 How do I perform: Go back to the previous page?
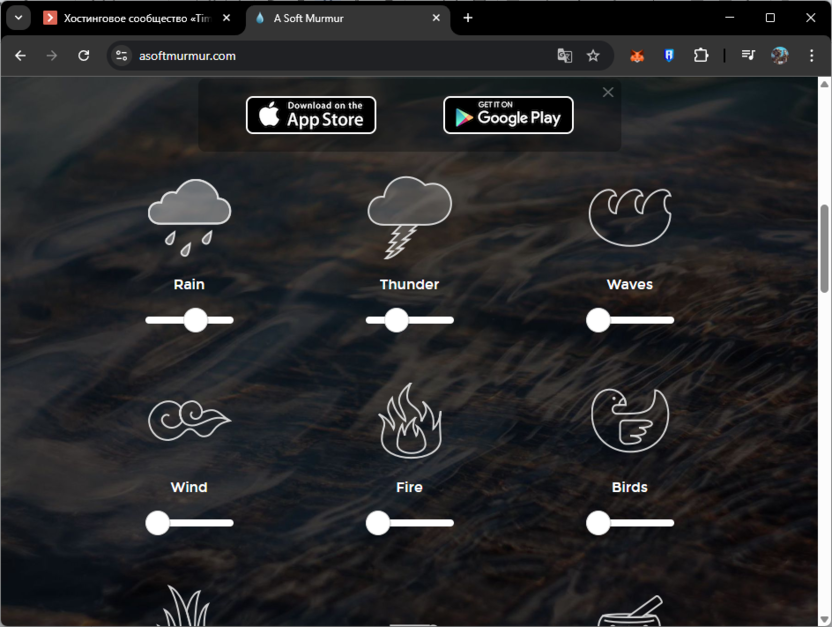(x=20, y=56)
